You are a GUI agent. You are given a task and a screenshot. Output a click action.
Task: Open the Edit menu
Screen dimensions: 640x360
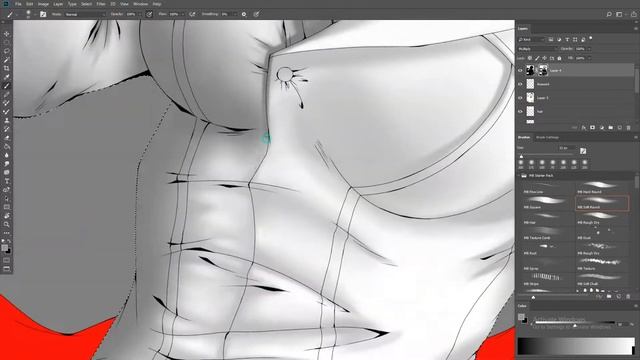coord(29,4)
